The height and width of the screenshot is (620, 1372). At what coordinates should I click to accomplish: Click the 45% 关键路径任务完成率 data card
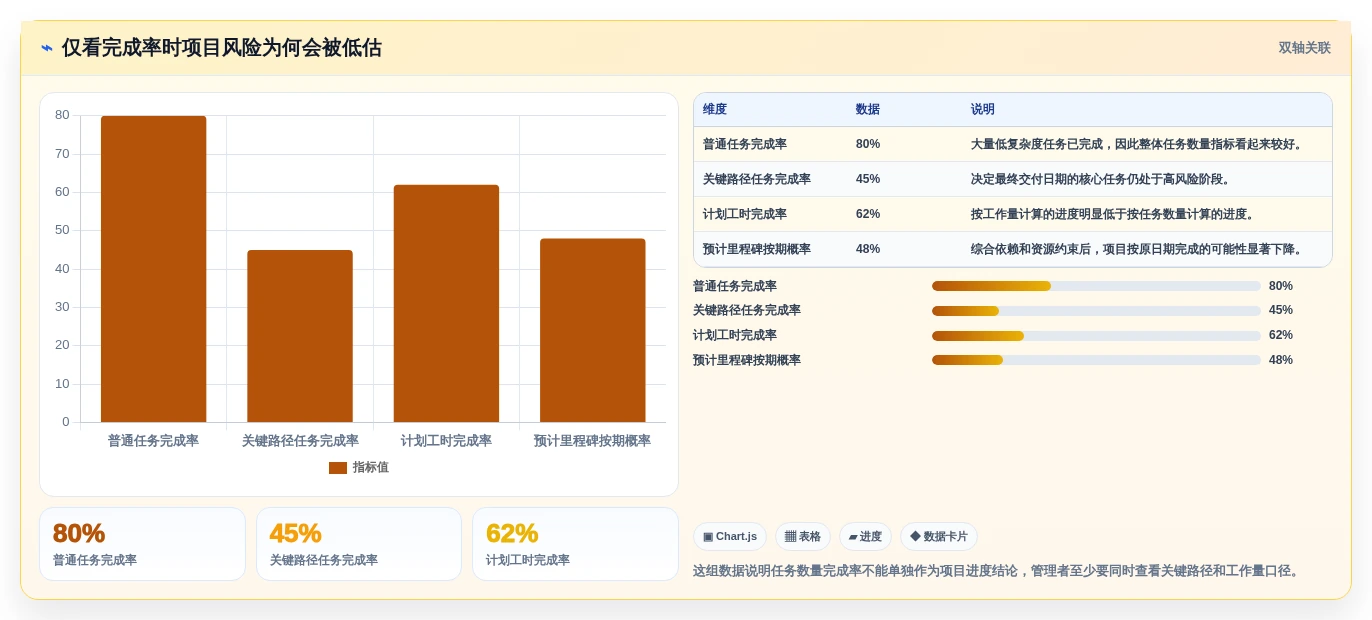(x=359, y=544)
